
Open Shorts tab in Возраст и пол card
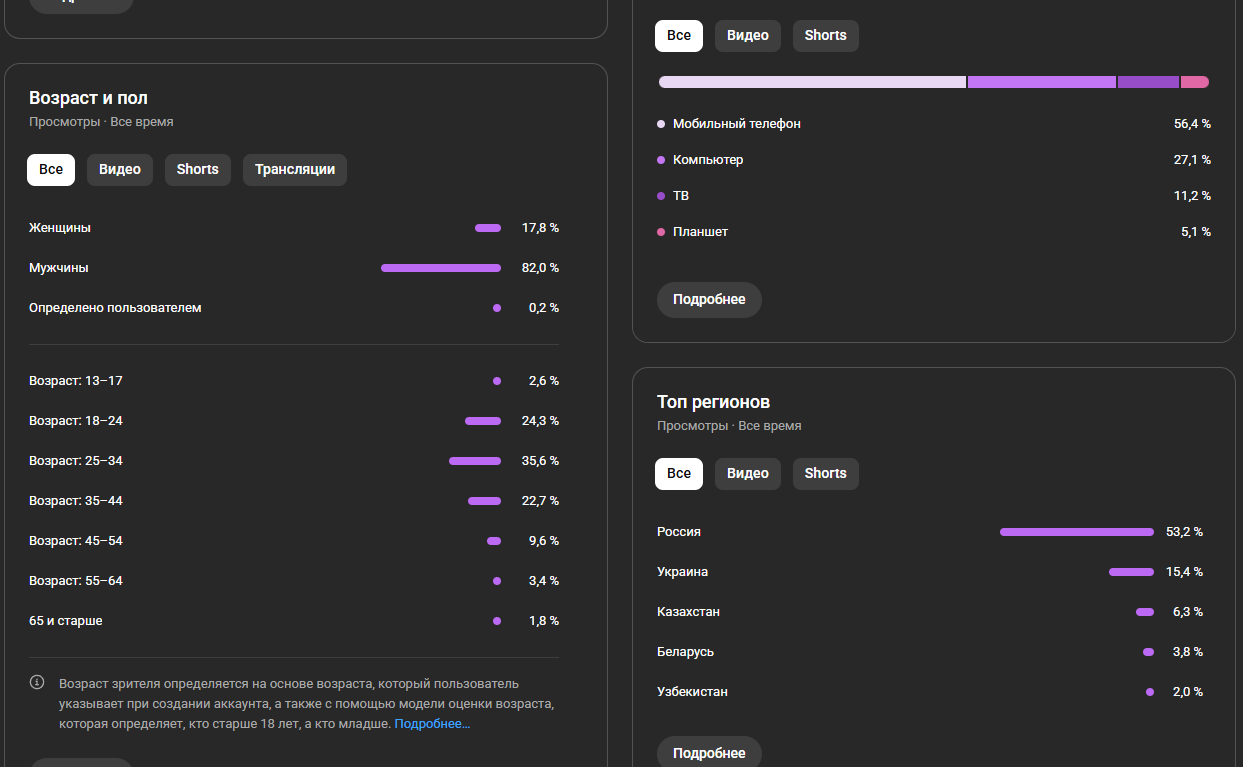point(197,169)
